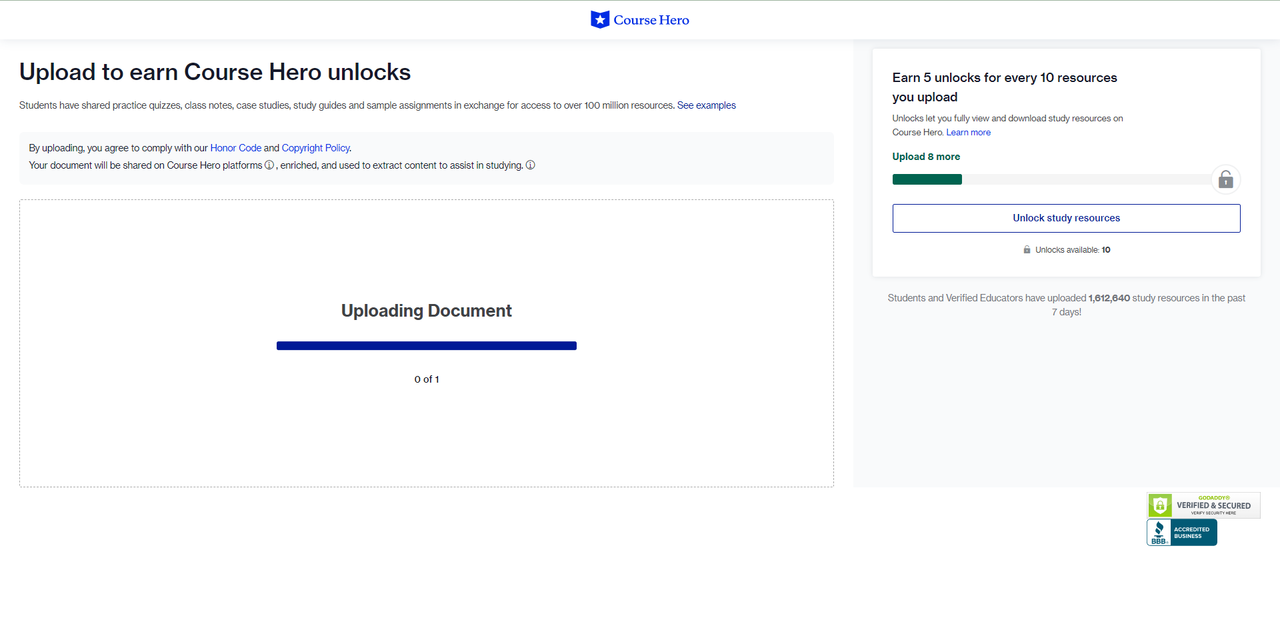This screenshot has height=620, width=1280.
Task: Open the Honor Code link
Action: coord(236,148)
